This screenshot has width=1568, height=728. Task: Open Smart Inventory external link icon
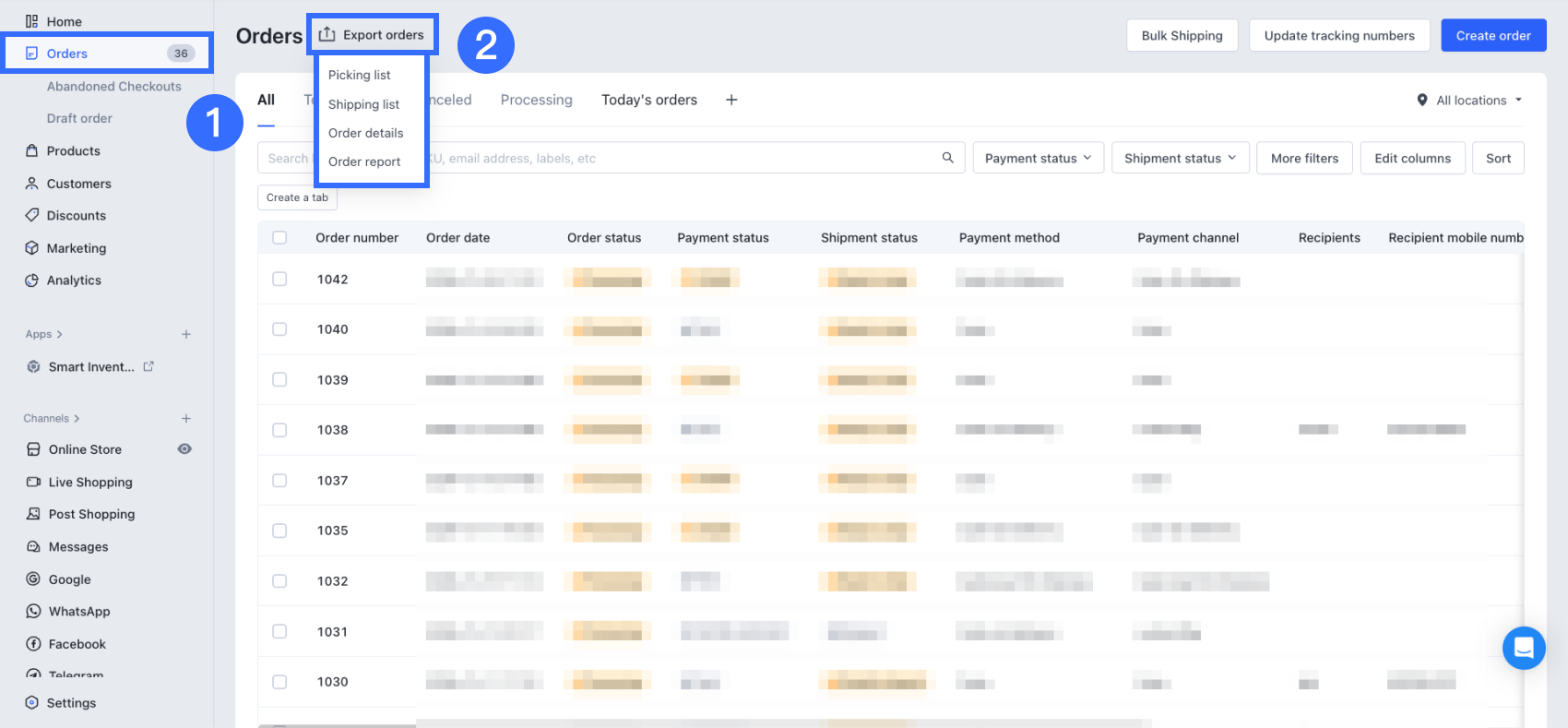(148, 366)
